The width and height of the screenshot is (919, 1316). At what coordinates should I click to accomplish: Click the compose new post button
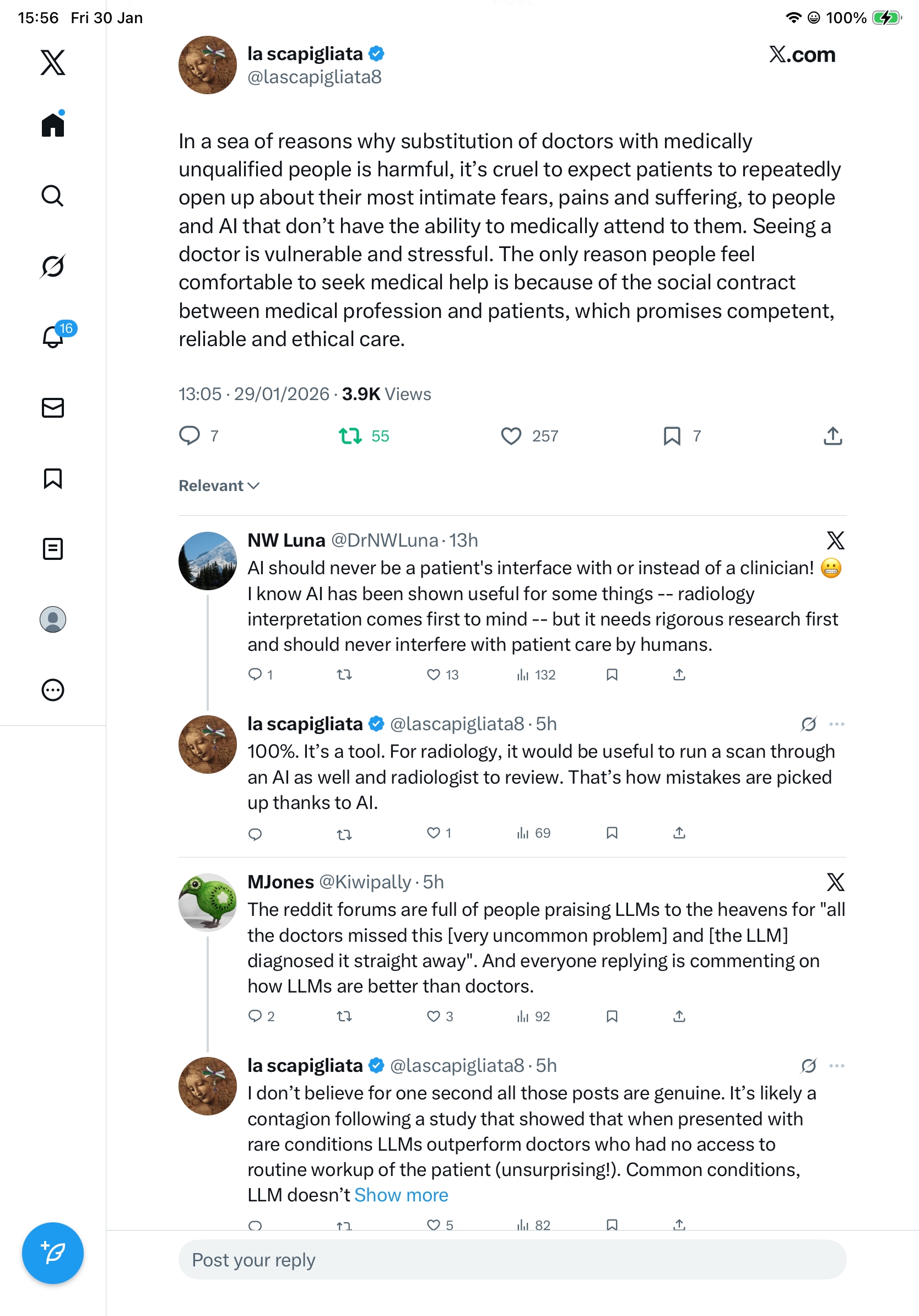coord(53,1253)
